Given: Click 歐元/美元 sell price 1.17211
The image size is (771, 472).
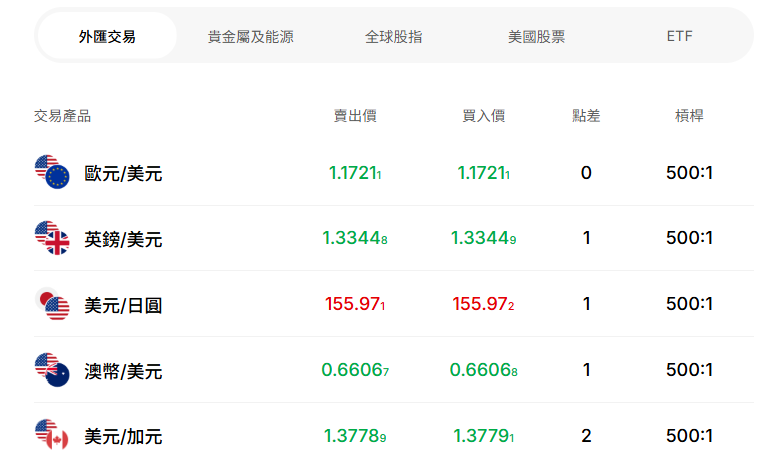Looking at the screenshot, I should point(355,173).
